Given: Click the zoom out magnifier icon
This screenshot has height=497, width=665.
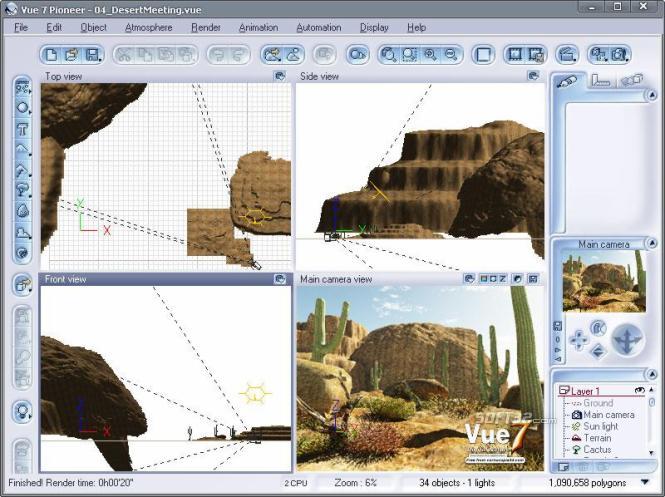Looking at the screenshot, I should pyautogui.click(x=450, y=54).
